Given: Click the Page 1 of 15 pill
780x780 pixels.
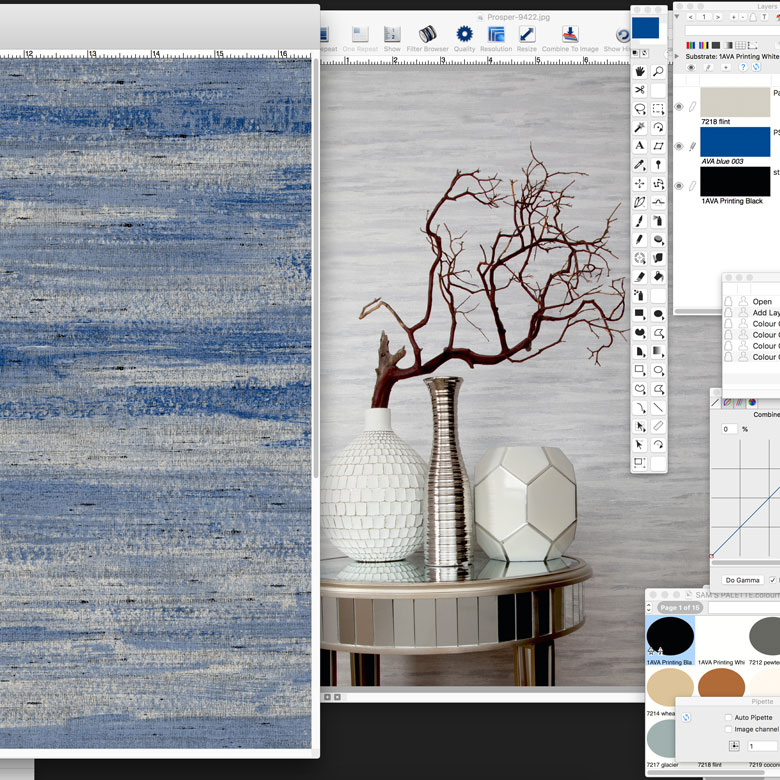Looking at the screenshot, I should [x=680, y=607].
